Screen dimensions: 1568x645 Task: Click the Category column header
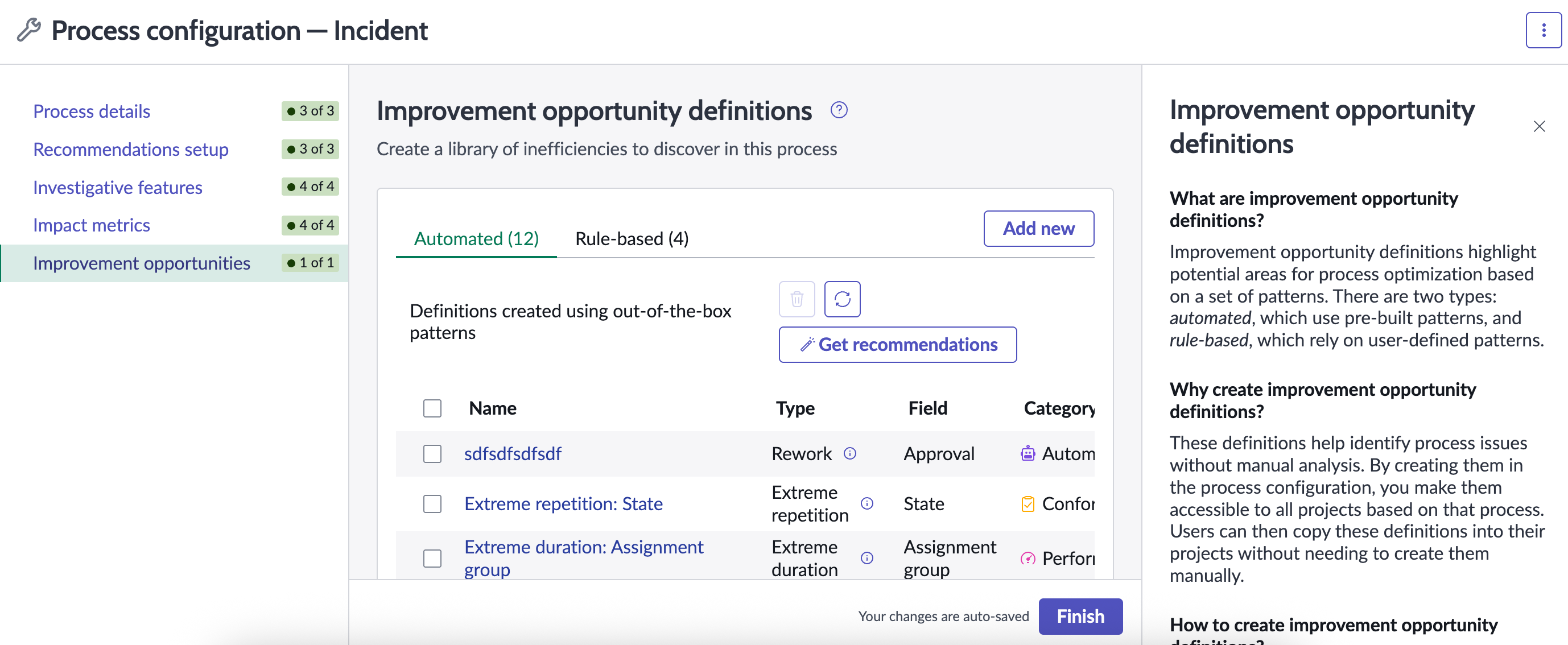1059,408
